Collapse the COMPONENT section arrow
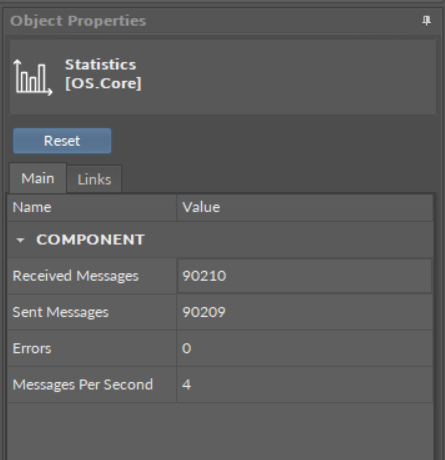The image size is (445, 460). 20,240
